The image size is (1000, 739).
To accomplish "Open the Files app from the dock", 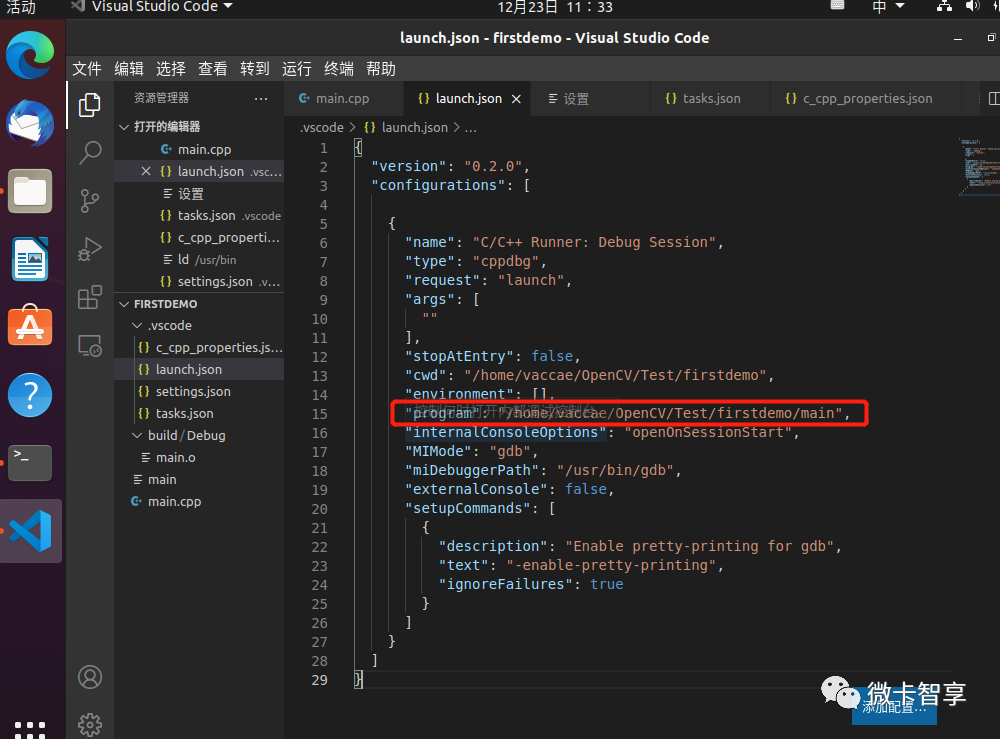I will [30, 191].
